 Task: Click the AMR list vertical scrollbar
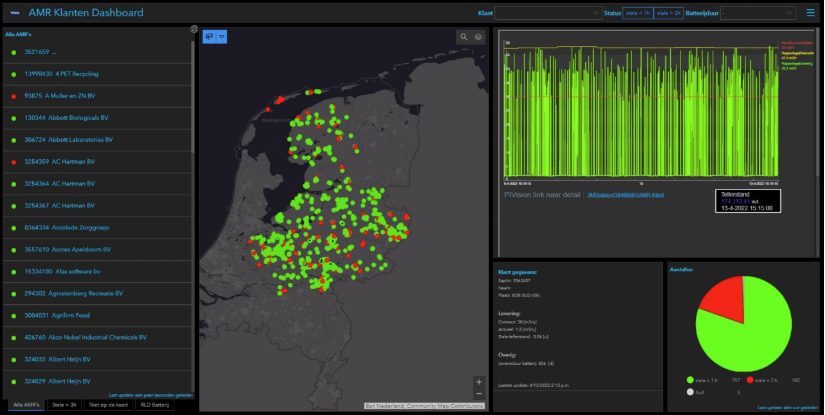pos(193,97)
